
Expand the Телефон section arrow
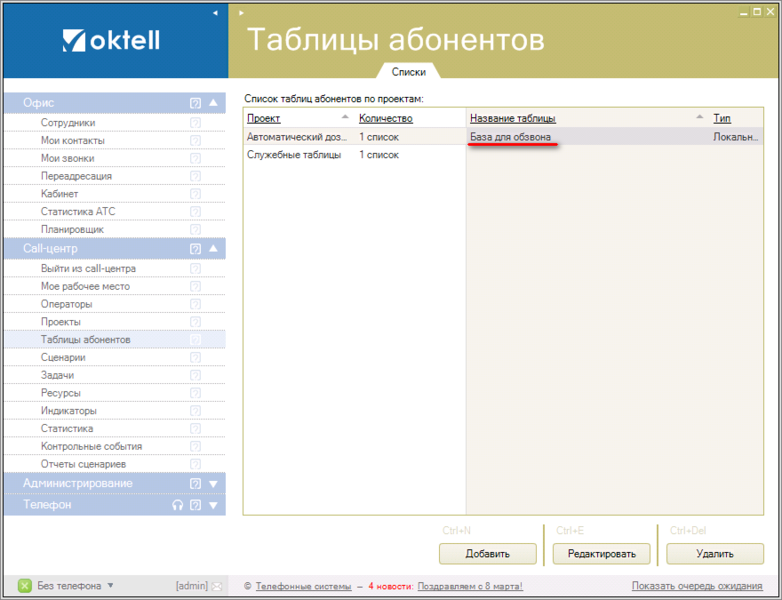pyautogui.click(x=213, y=505)
